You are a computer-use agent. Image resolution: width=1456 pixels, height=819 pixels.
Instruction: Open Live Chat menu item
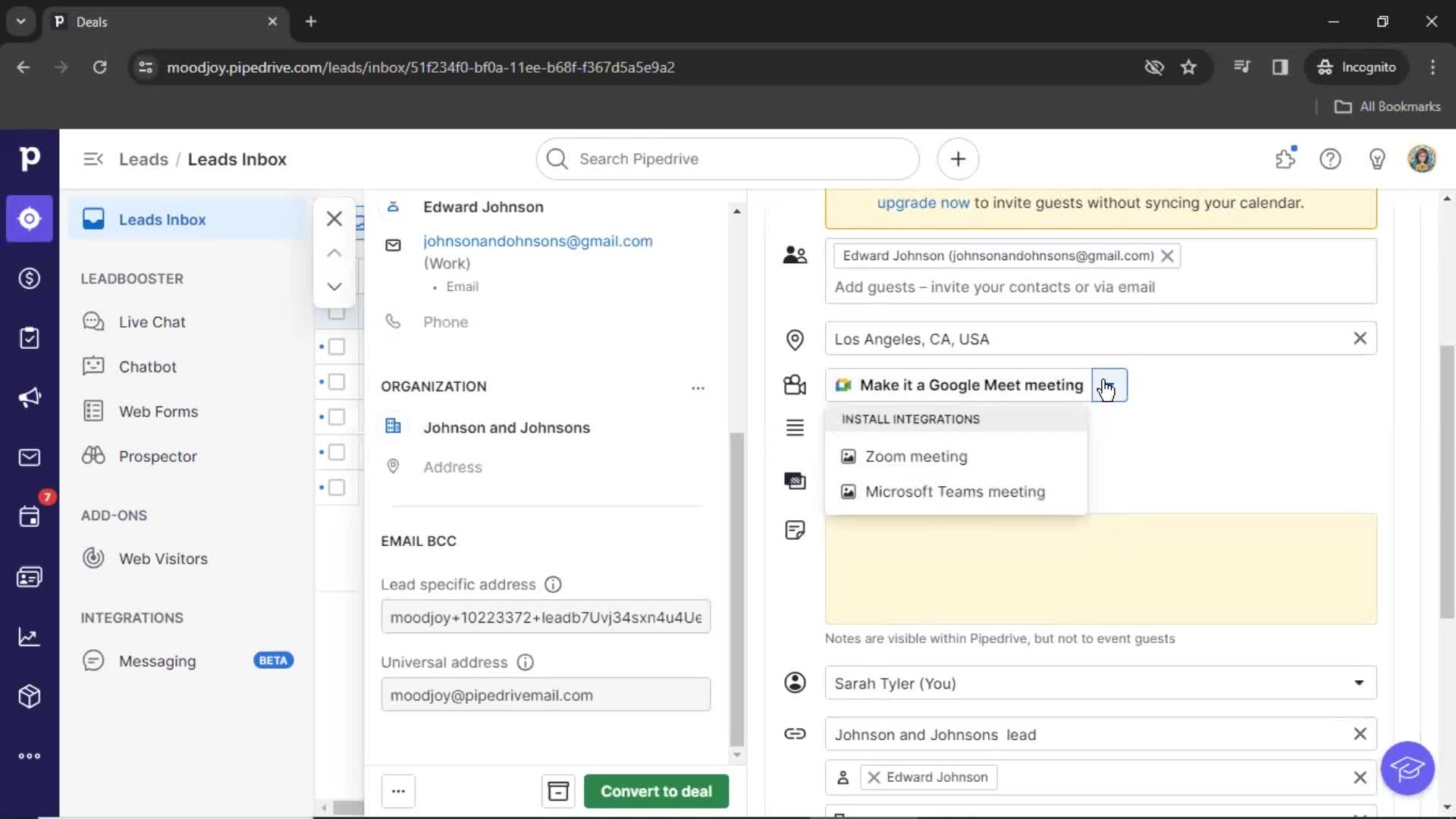pos(152,322)
